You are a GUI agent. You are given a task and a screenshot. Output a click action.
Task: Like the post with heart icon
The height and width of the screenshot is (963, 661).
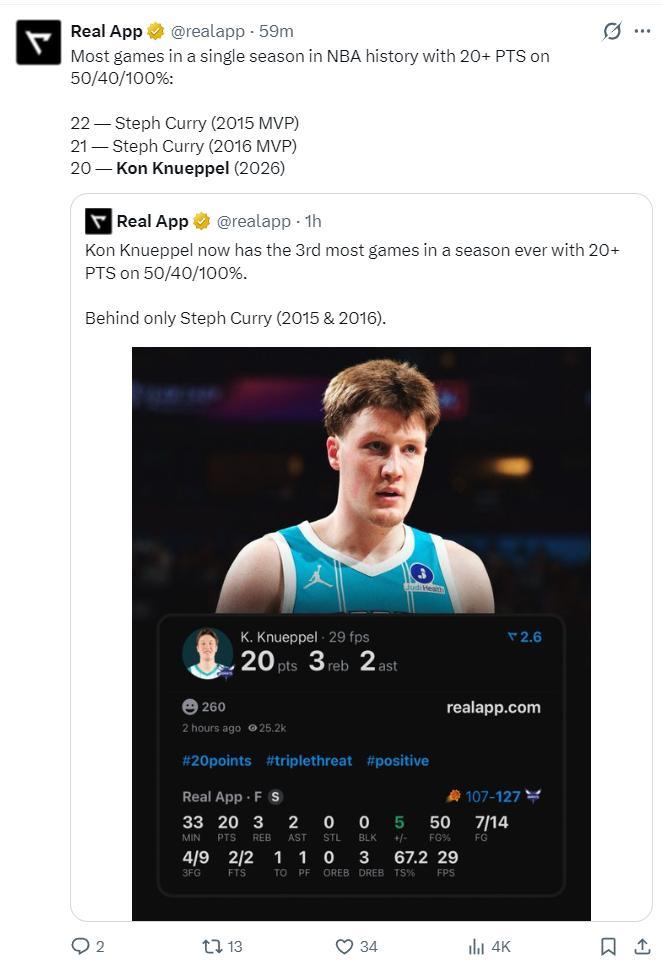coord(344,945)
